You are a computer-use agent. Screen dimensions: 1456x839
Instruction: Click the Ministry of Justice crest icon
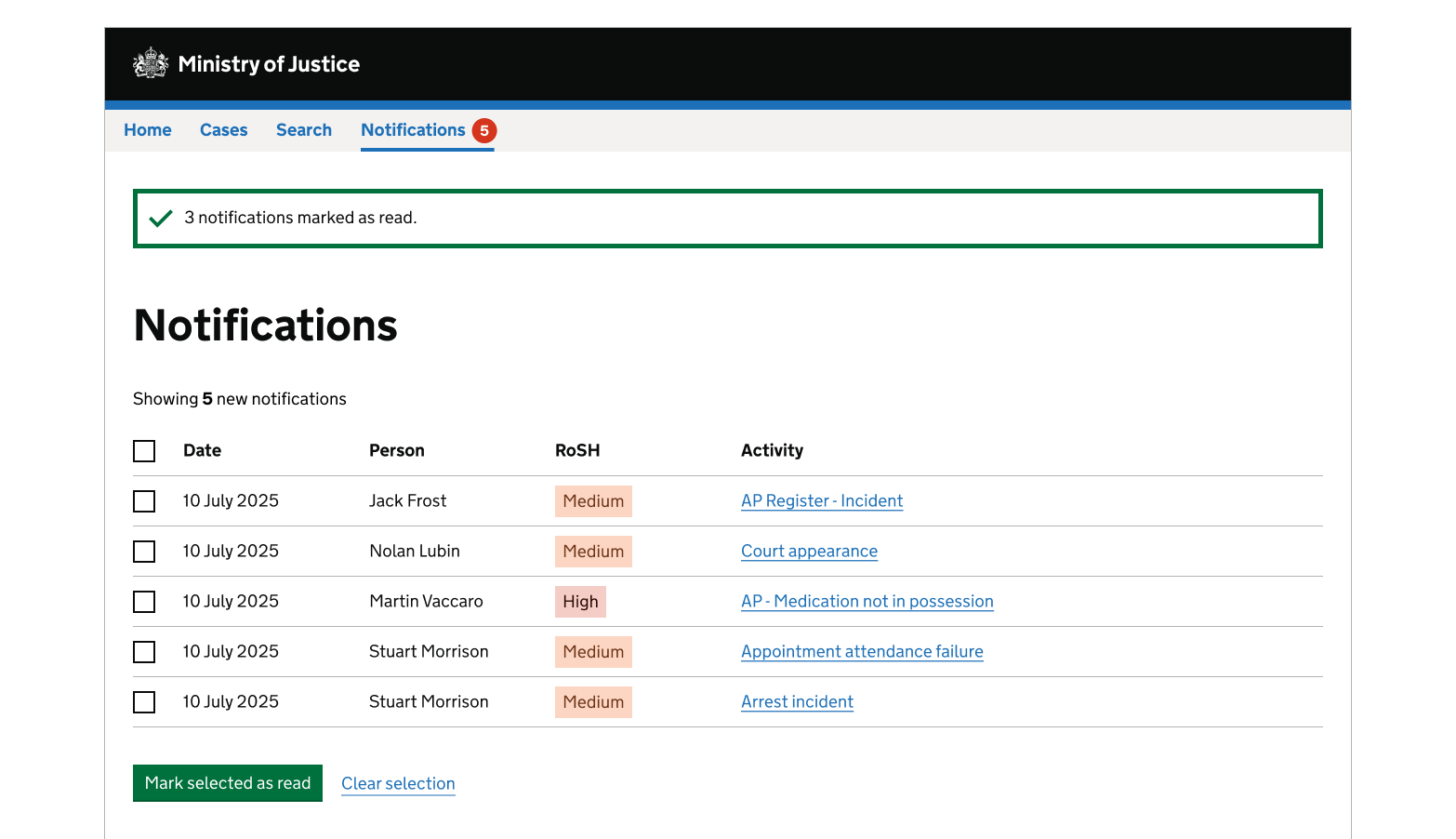[151, 63]
